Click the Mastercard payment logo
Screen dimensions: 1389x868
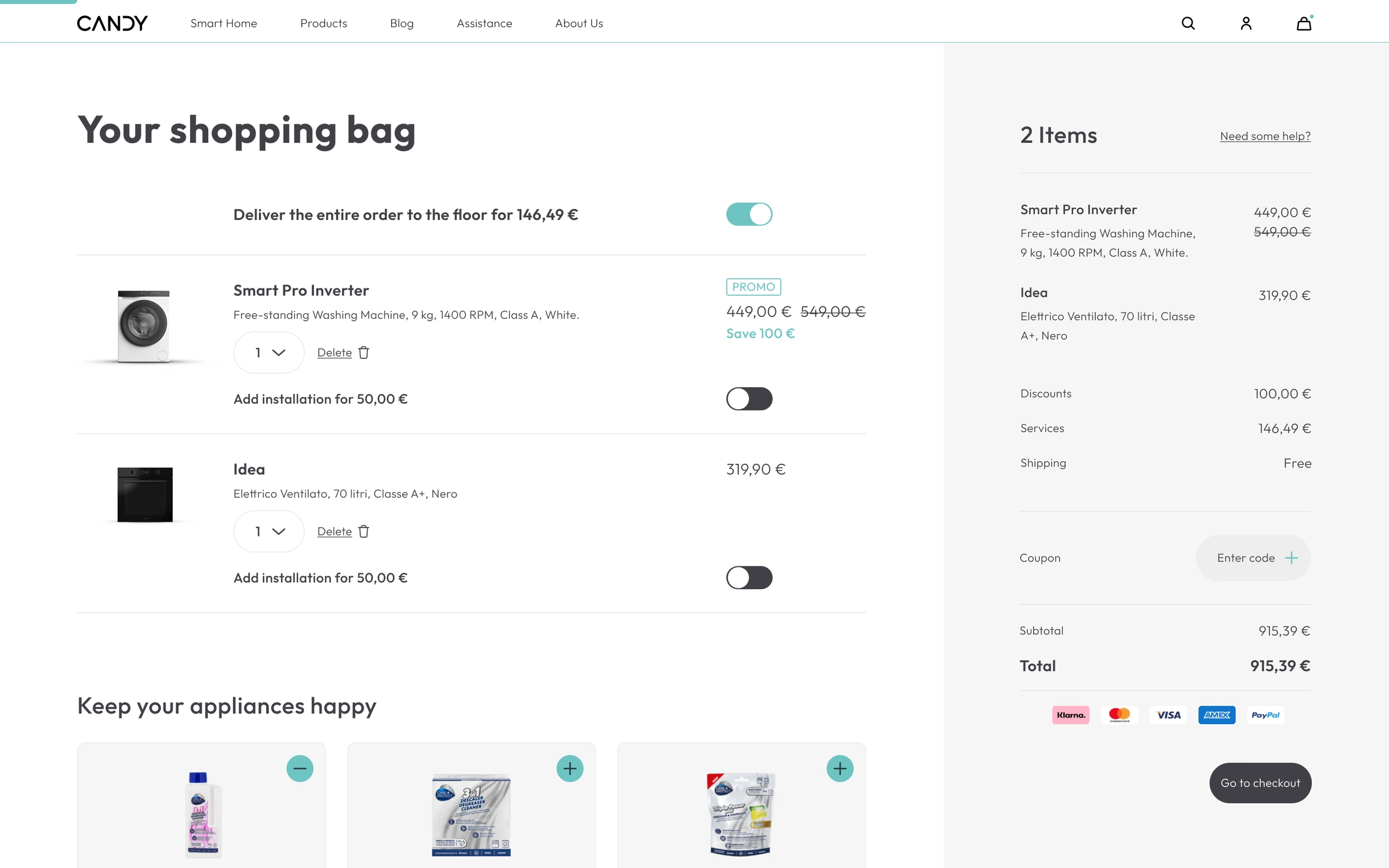click(1119, 715)
